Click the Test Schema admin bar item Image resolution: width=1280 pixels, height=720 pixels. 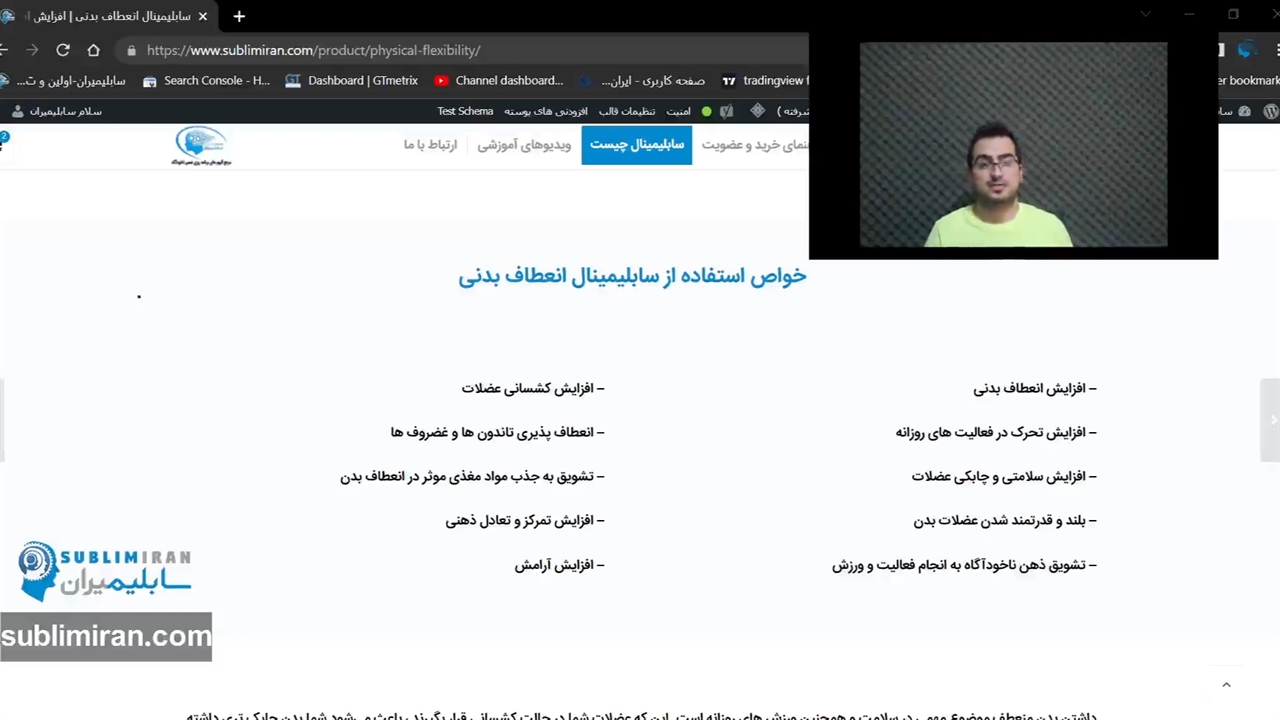465,111
